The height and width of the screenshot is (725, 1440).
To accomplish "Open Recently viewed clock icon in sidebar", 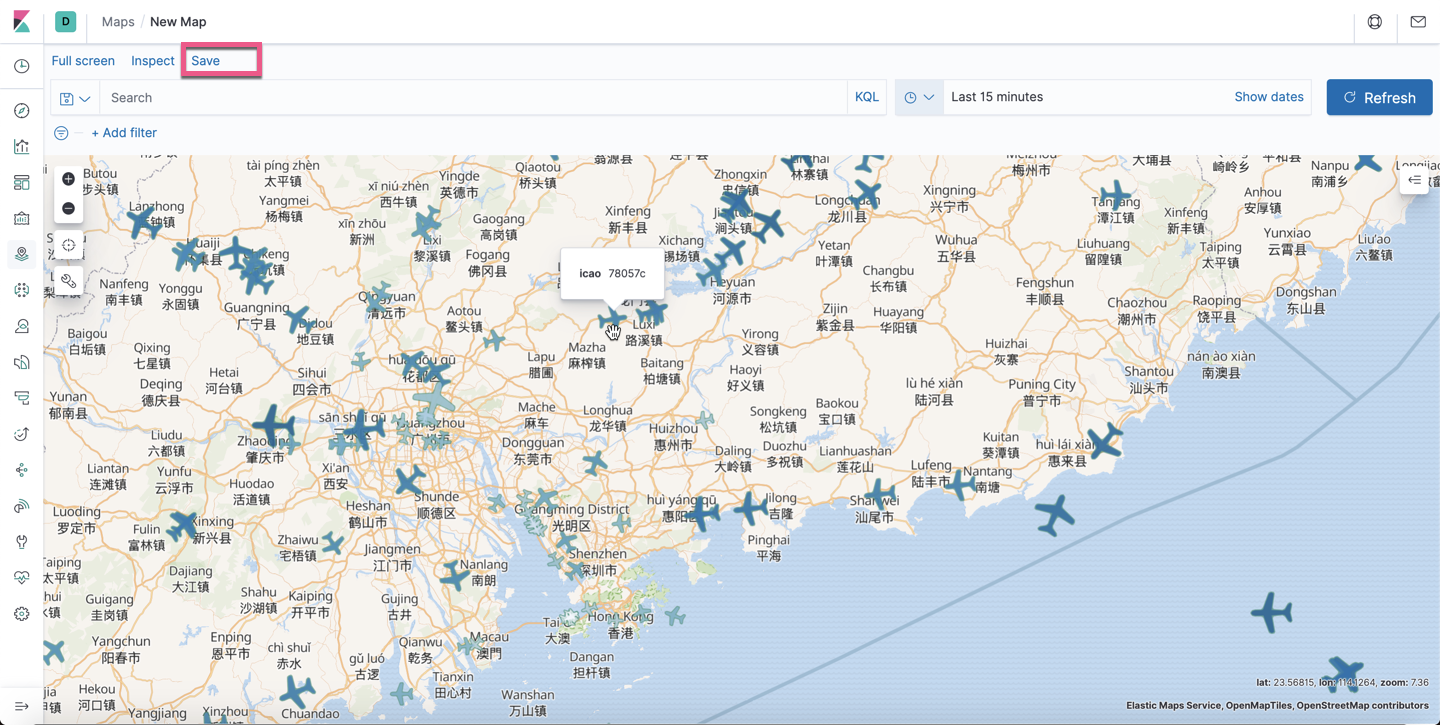I will (22, 67).
